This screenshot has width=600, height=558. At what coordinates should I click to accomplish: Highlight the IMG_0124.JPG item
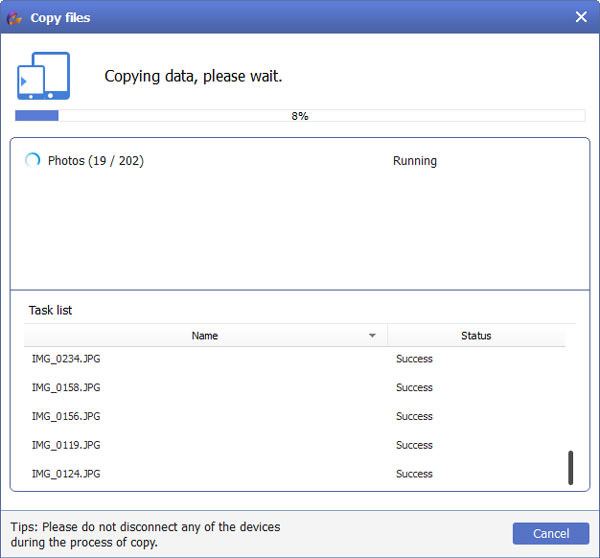(66, 474)
